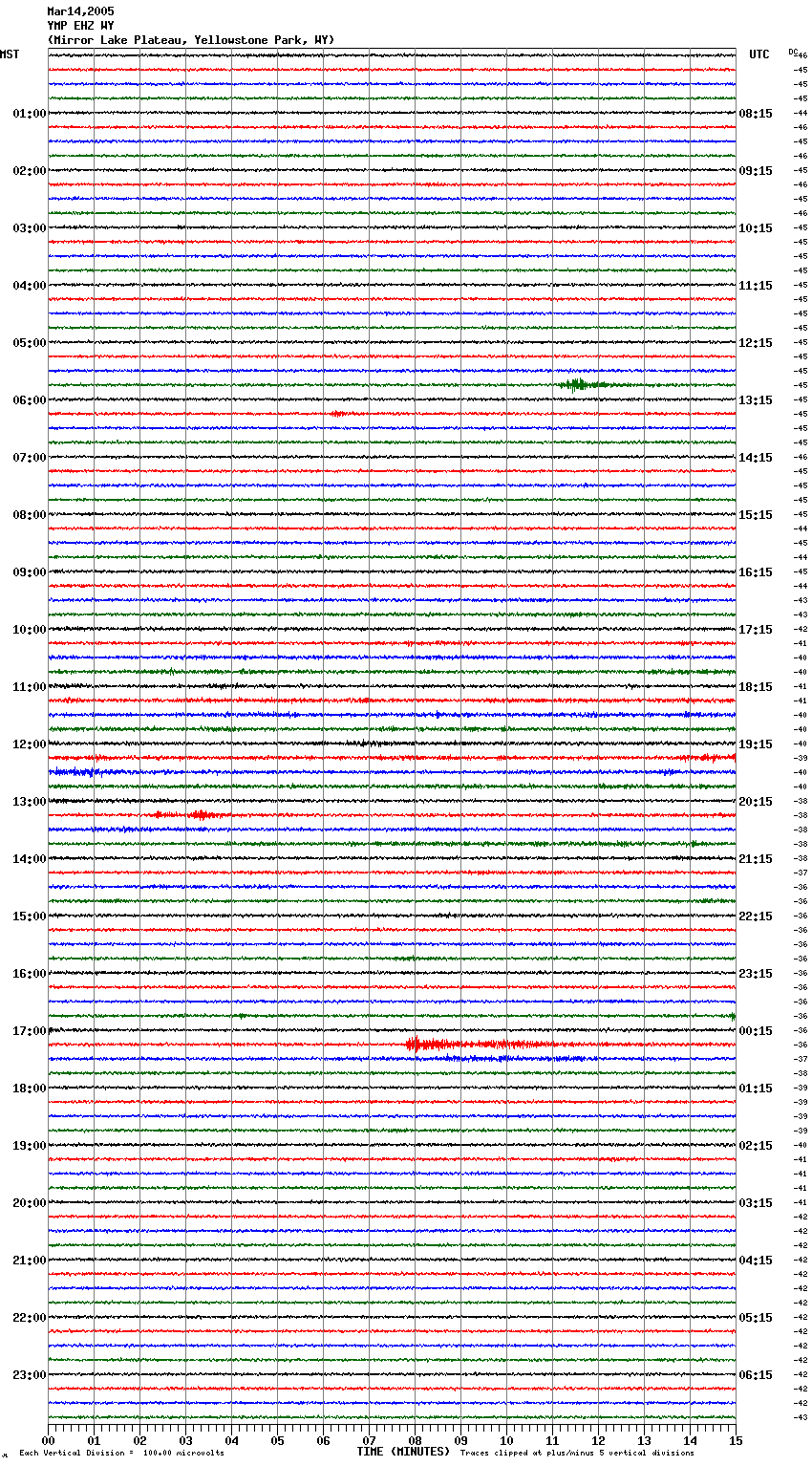
Task: Select the 23:00 MST time label
Action: (30, 1375)
